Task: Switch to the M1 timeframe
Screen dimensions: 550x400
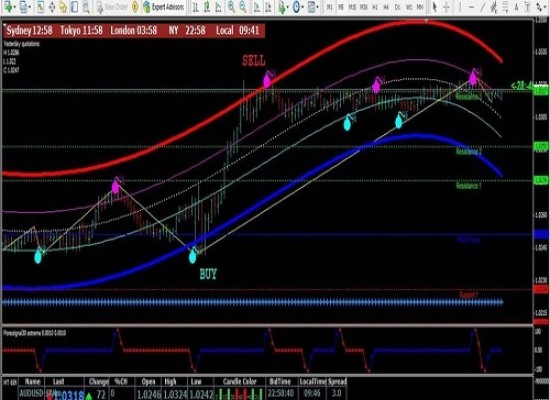Action: click(329, 7)
